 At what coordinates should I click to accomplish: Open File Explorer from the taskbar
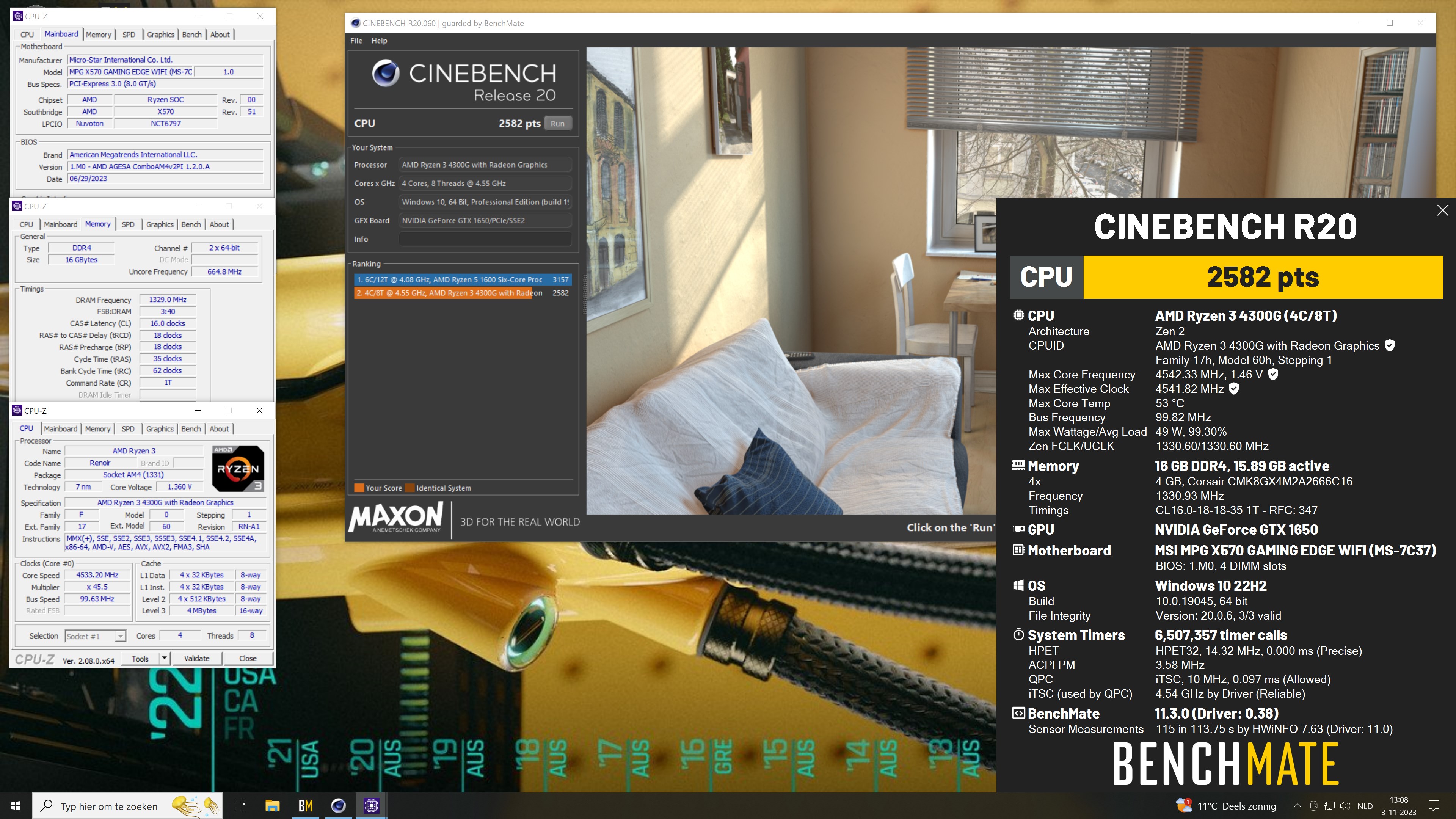tap(273, 806)
